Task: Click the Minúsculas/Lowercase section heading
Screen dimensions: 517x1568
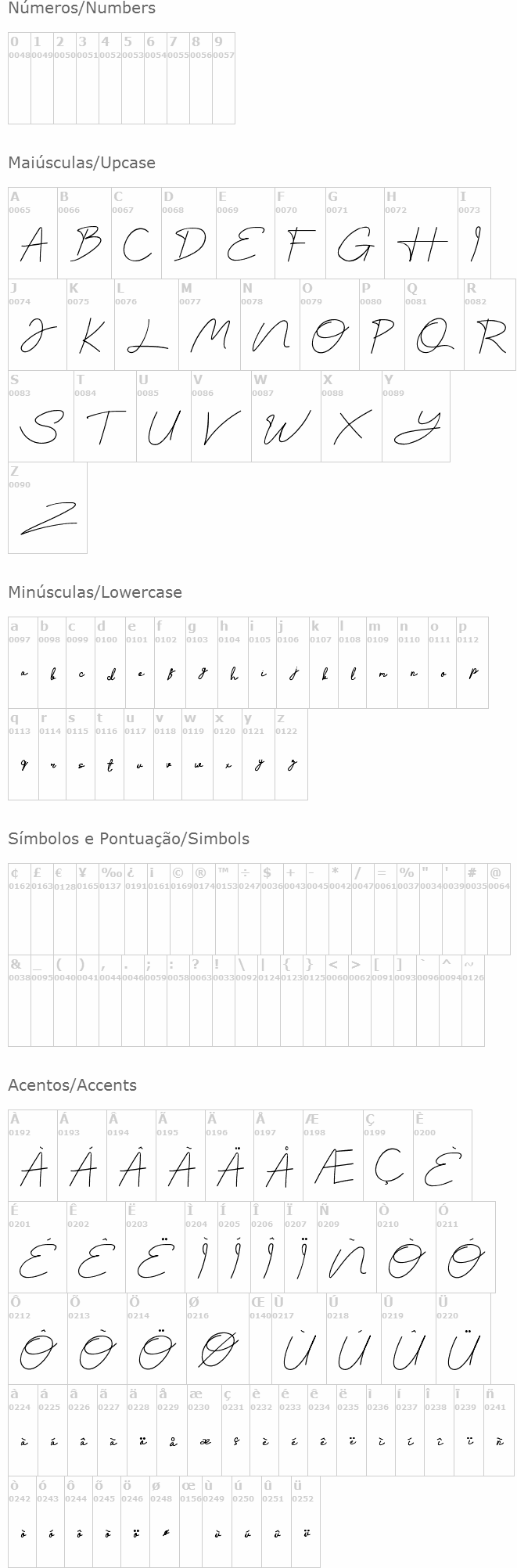Action: click(x=95, y=592)
